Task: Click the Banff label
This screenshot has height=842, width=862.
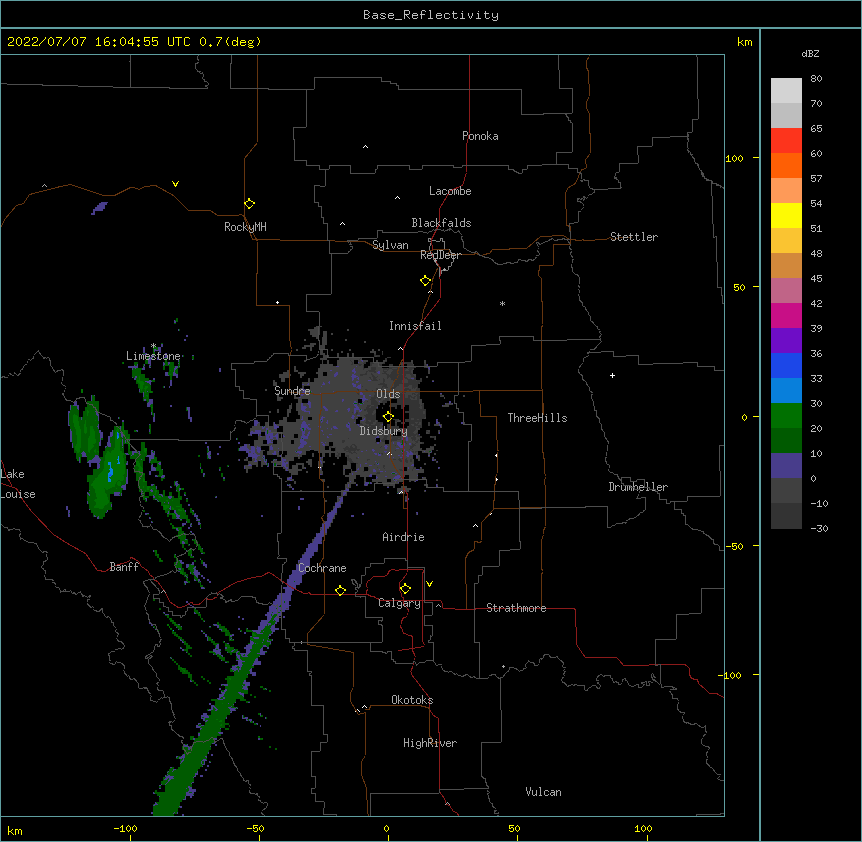Action: [x=124, y=567]
